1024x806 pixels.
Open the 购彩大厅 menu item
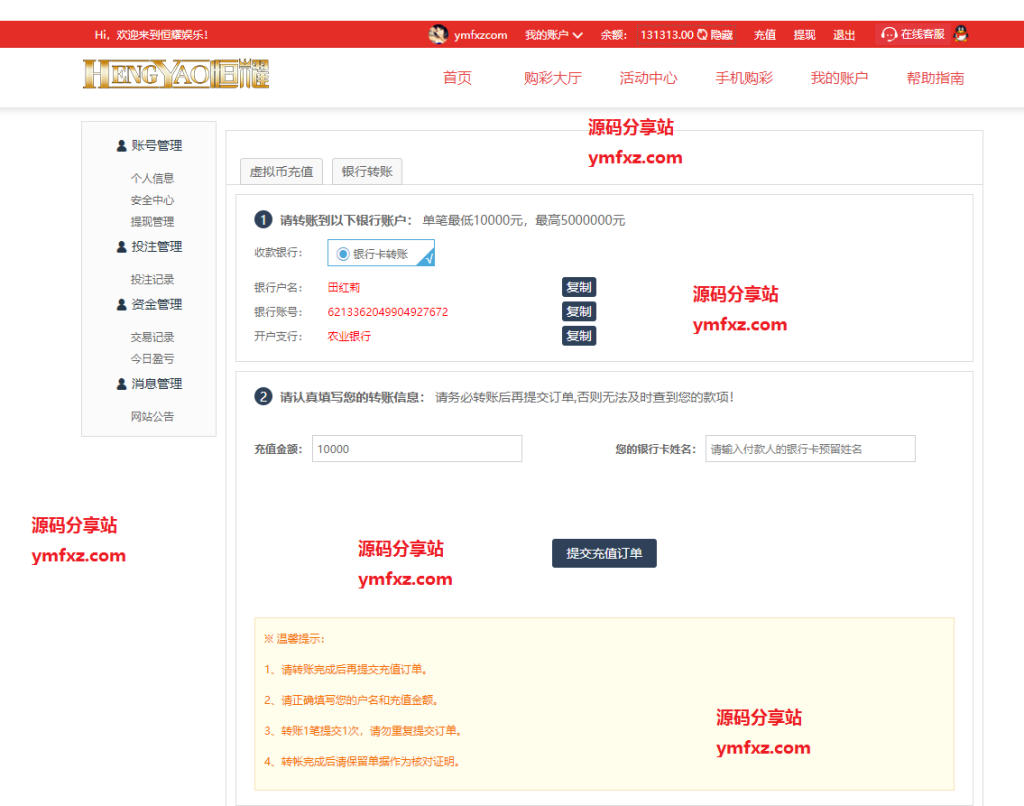coord(553,77)
